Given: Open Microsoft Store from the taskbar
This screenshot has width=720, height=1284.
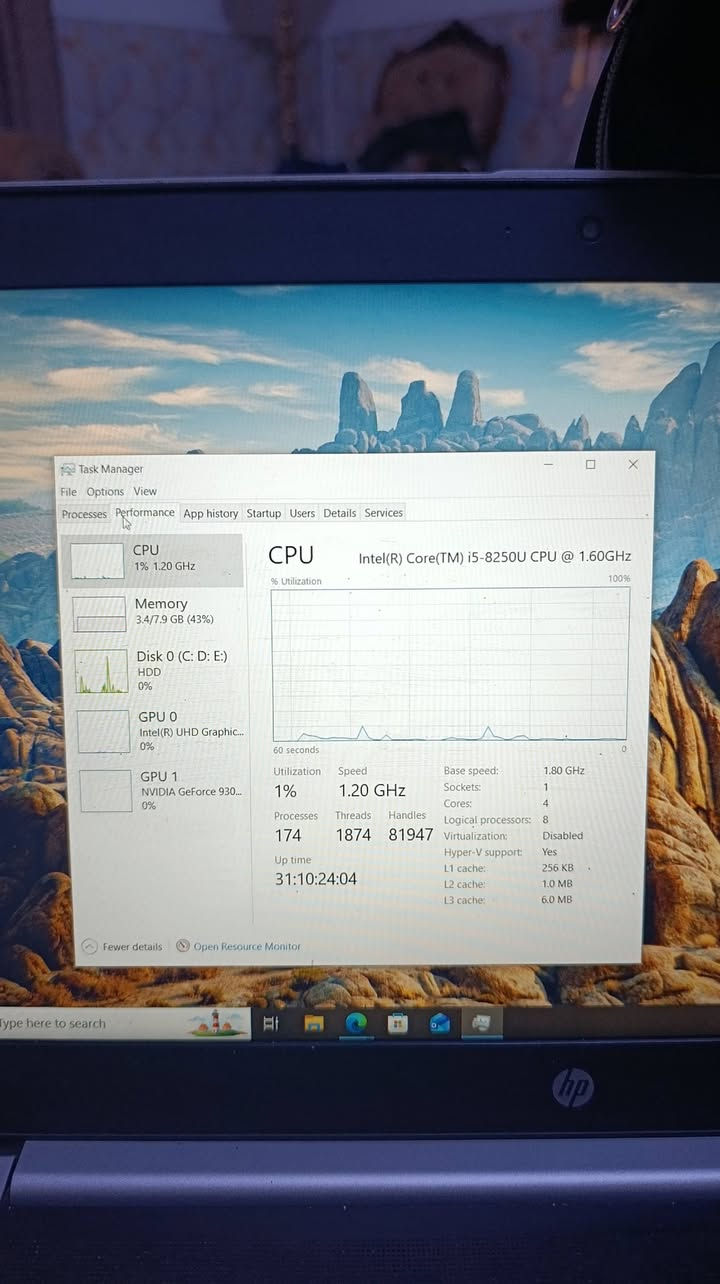Looking at the screenshot, I should (398, 1023).
